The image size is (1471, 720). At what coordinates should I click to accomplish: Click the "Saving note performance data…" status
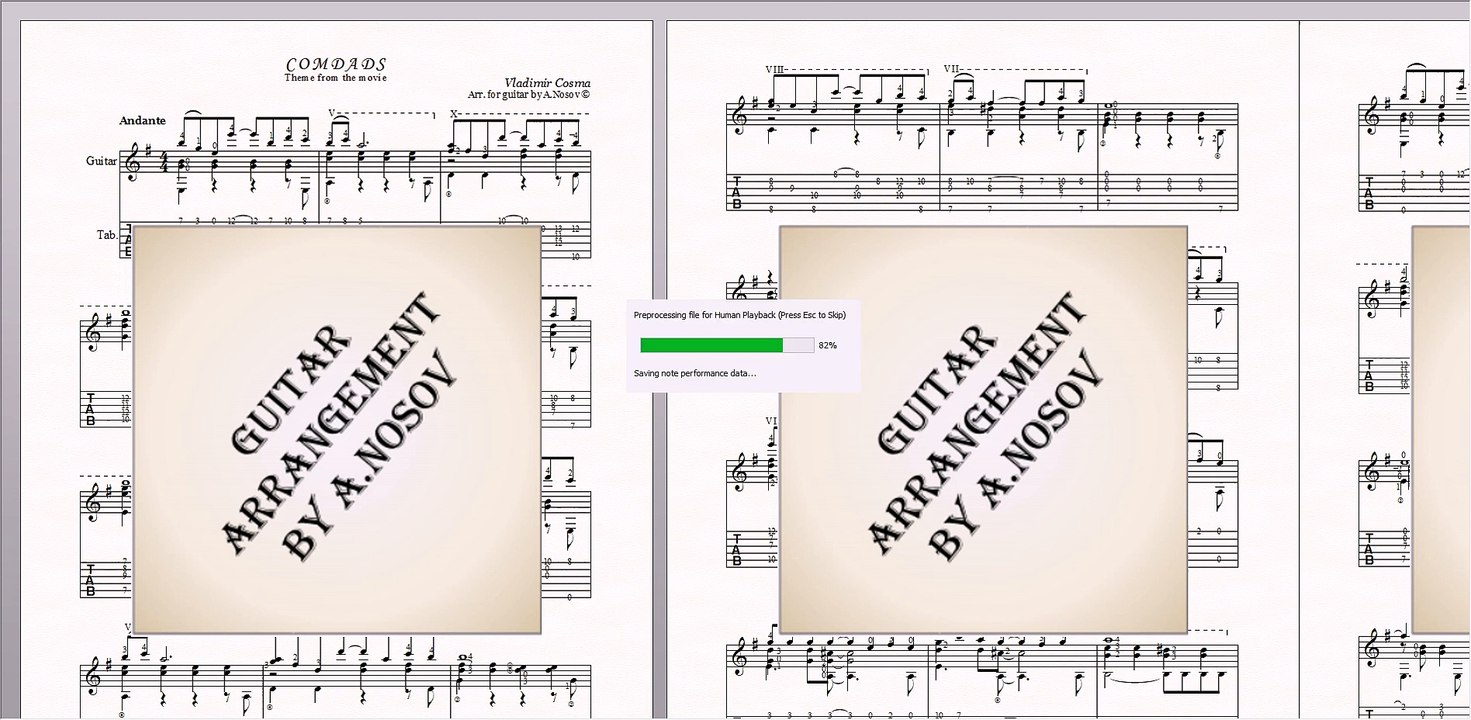(695, 373)
